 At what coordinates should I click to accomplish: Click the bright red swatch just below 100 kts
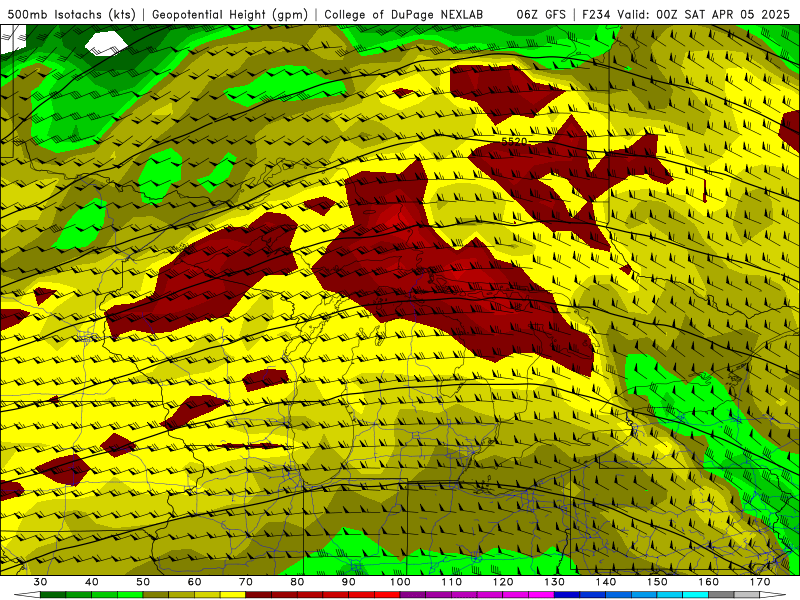click(x=387, y=595)
